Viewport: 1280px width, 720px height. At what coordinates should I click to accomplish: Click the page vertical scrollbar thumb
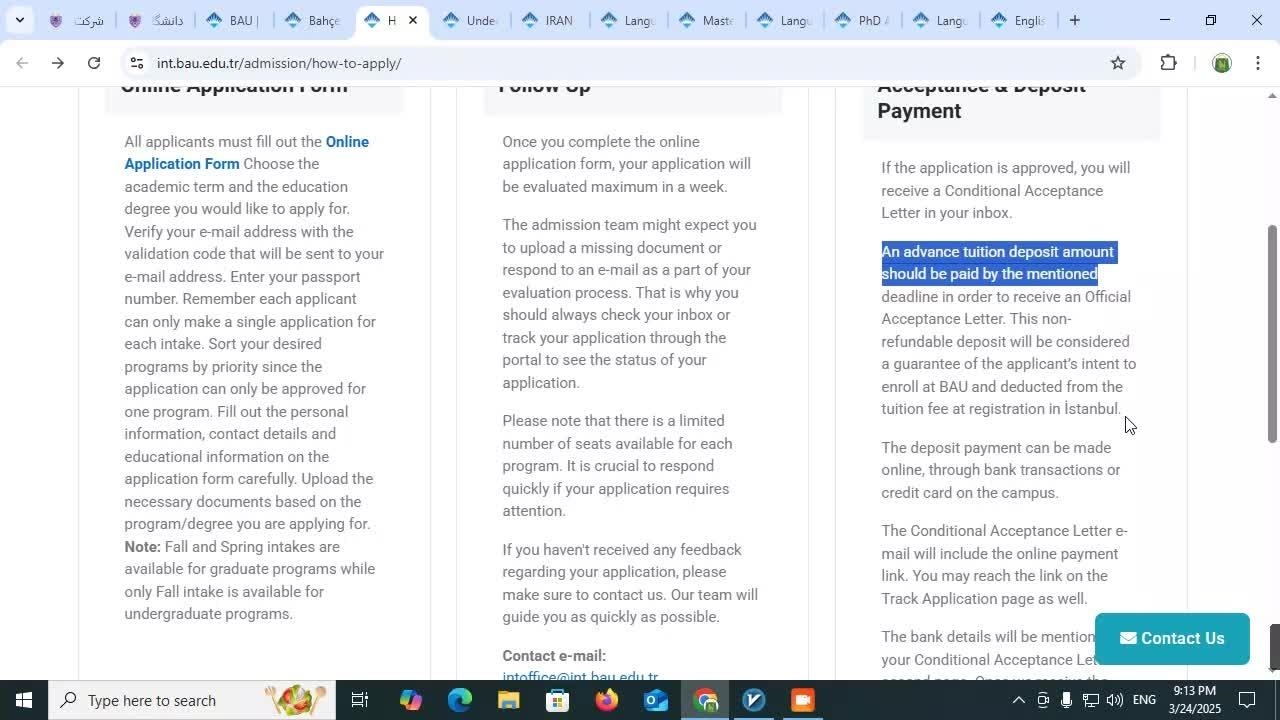(x=1272, y=332)
